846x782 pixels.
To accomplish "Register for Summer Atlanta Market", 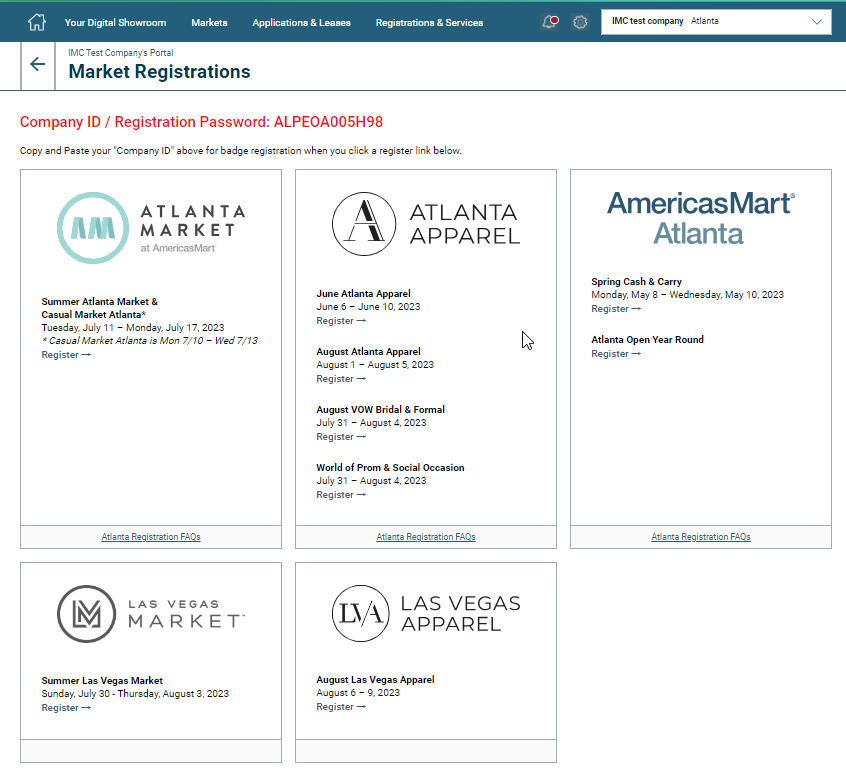I will (66, 355).
